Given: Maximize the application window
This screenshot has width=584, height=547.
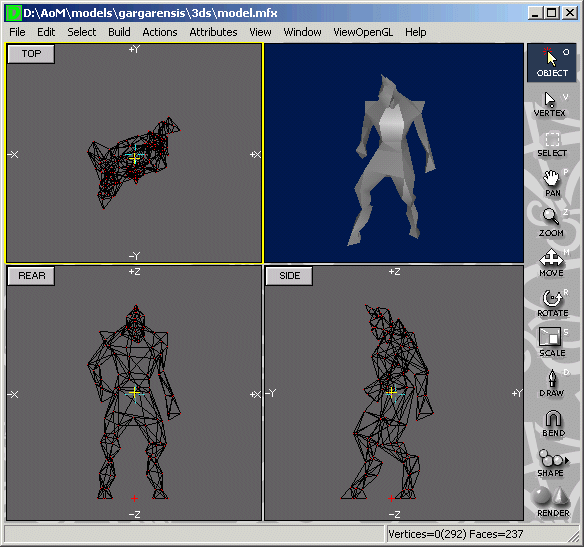Looking at the screenshot, I should [552, 13].
